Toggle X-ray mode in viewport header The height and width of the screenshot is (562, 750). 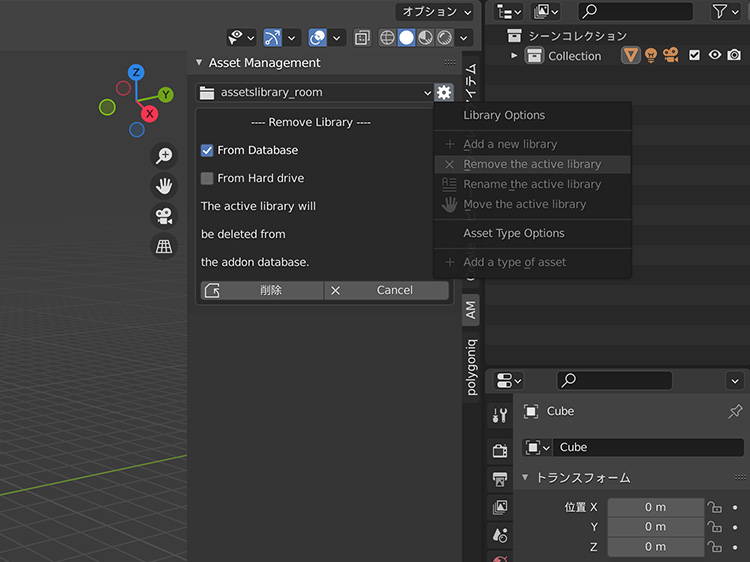coord(362,38)
